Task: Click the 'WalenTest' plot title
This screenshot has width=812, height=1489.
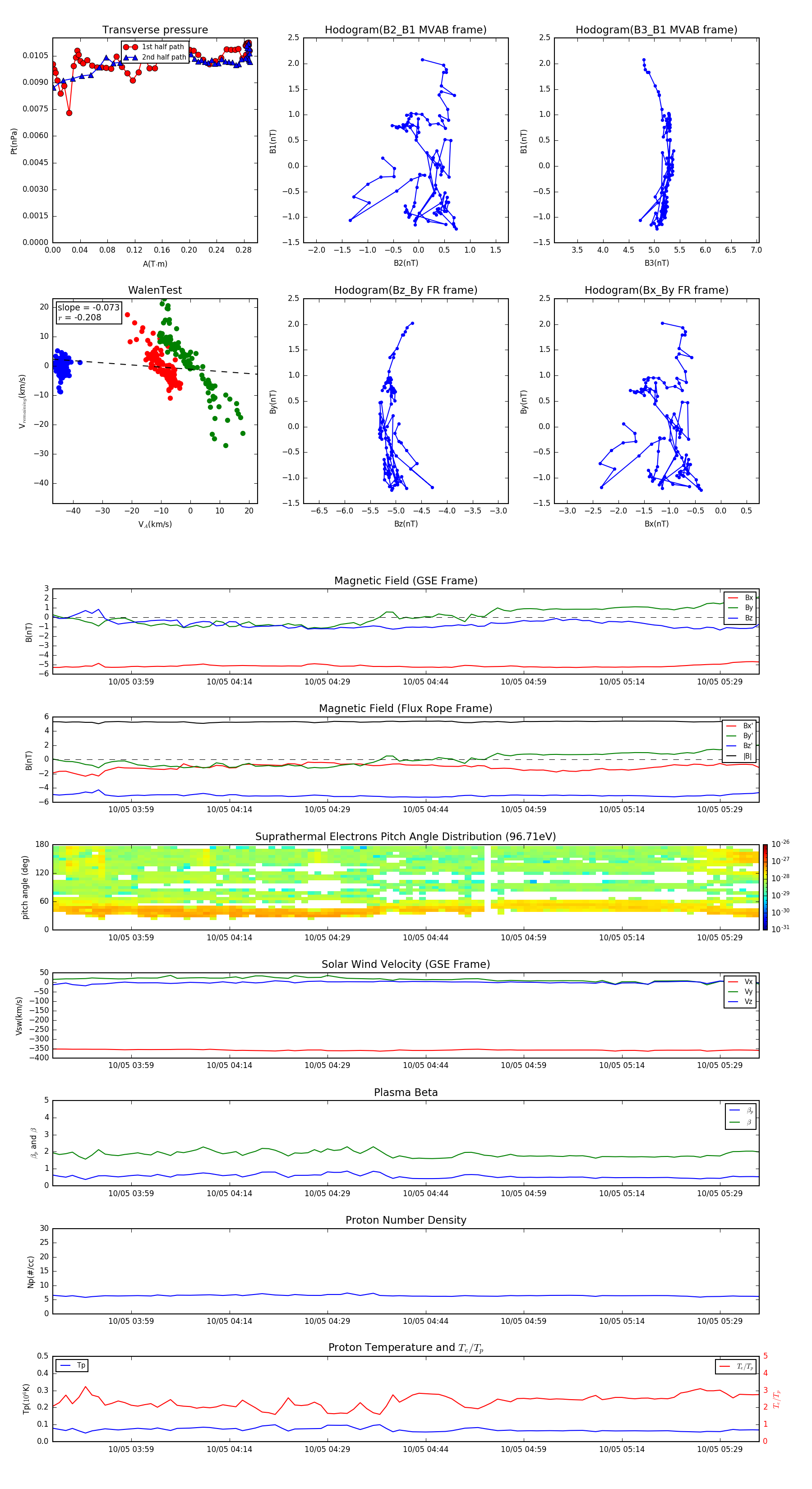Action: click(x=155, y=290)
